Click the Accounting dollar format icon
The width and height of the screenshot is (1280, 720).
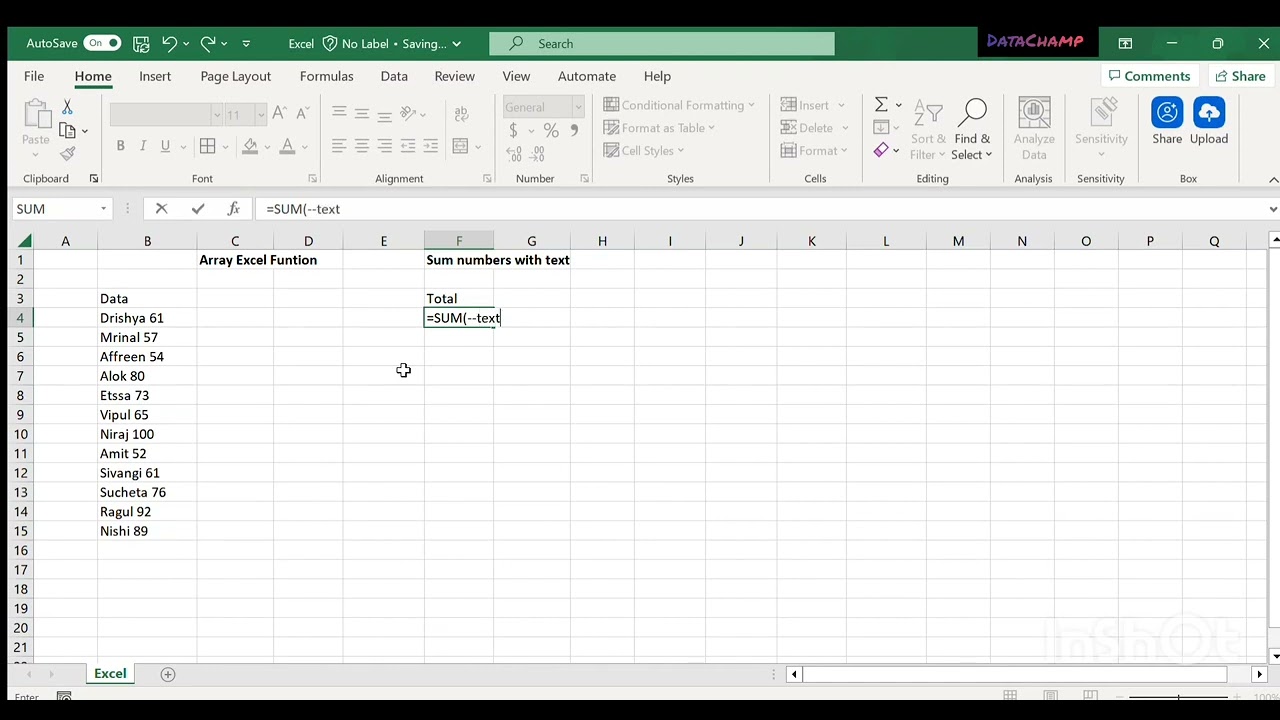(x=513, y=130)
